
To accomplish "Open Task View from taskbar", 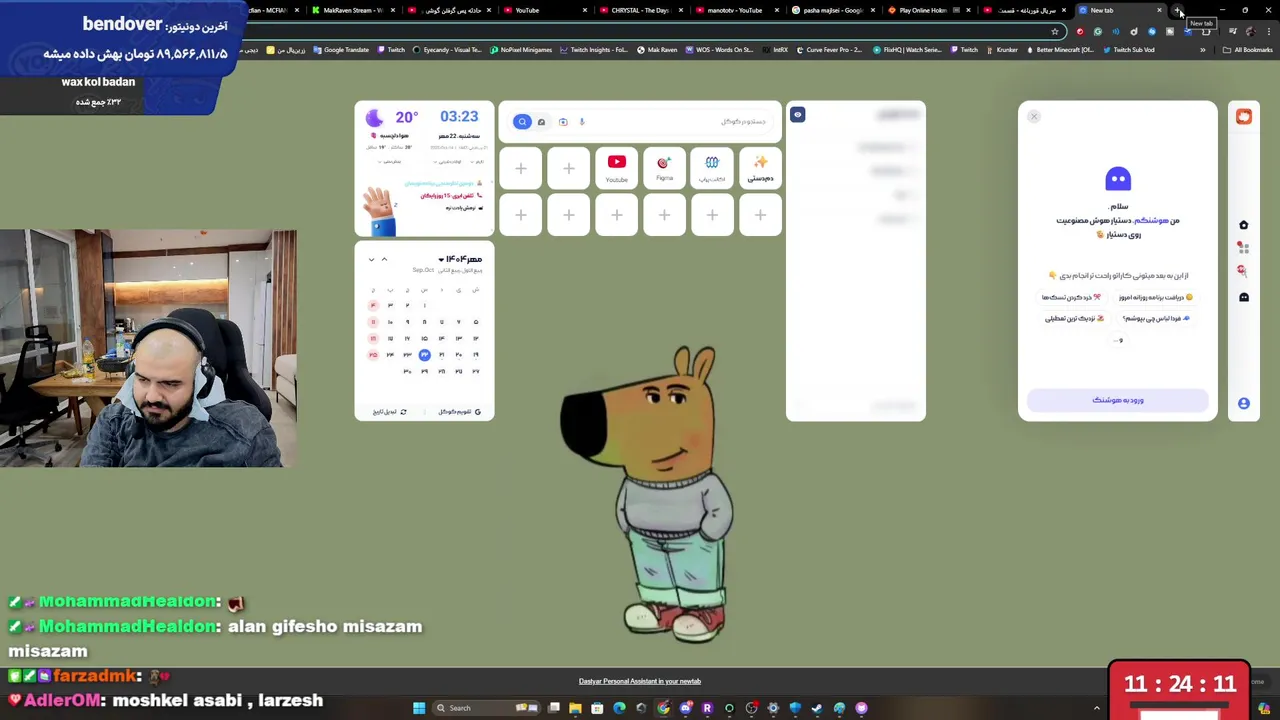I will click(x=554, y=708).
